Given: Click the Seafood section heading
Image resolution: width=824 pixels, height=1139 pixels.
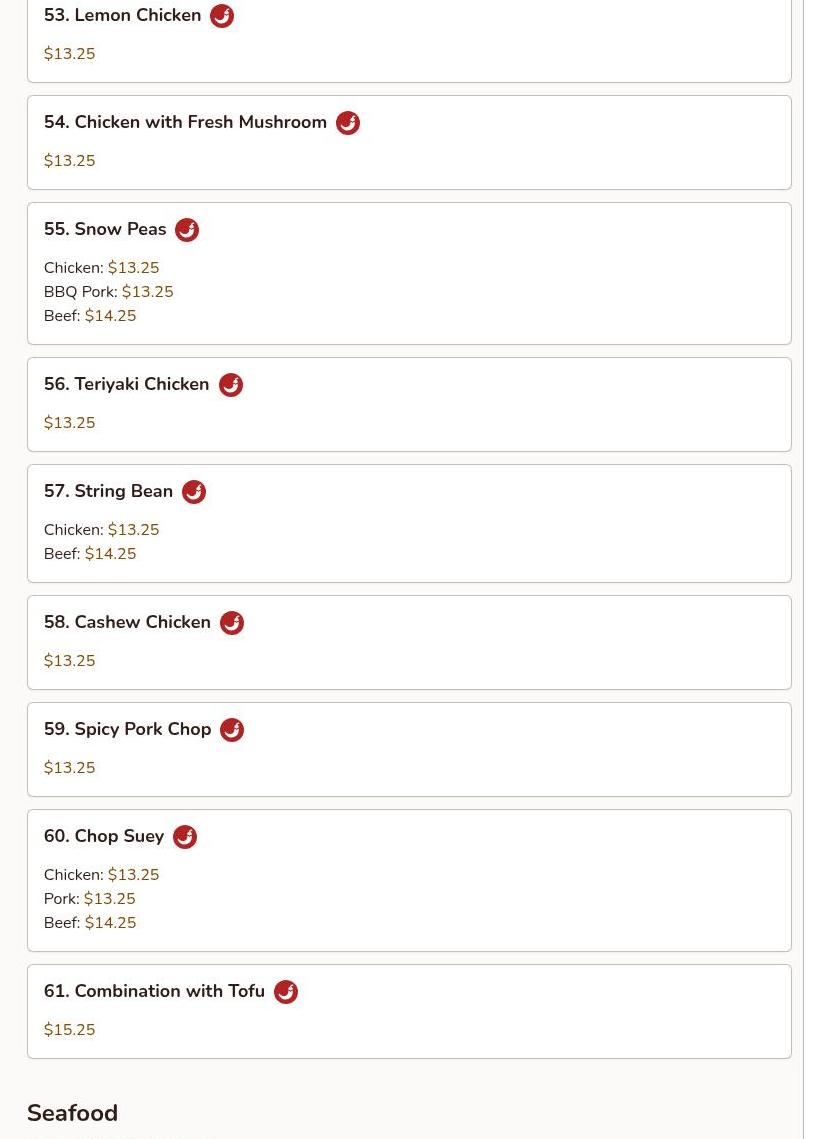Looking at the screenshot, I should coord(73,1113).
